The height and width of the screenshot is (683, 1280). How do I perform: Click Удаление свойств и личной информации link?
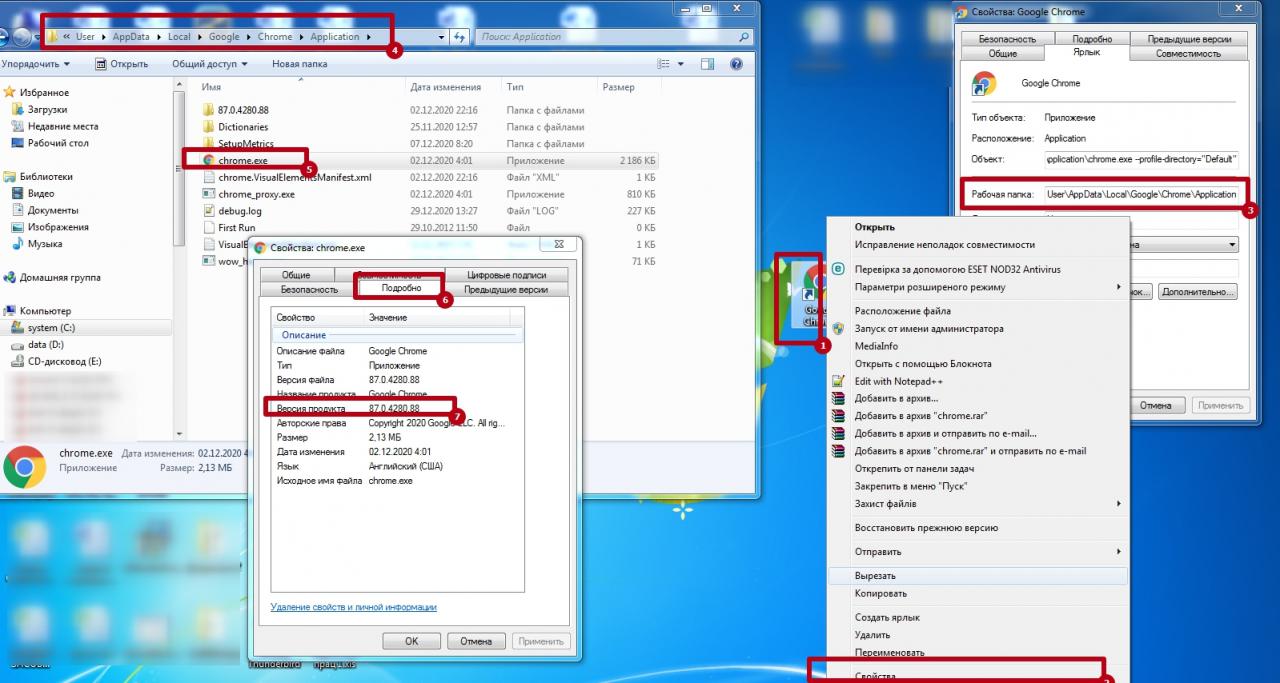[x=354, y=607]
